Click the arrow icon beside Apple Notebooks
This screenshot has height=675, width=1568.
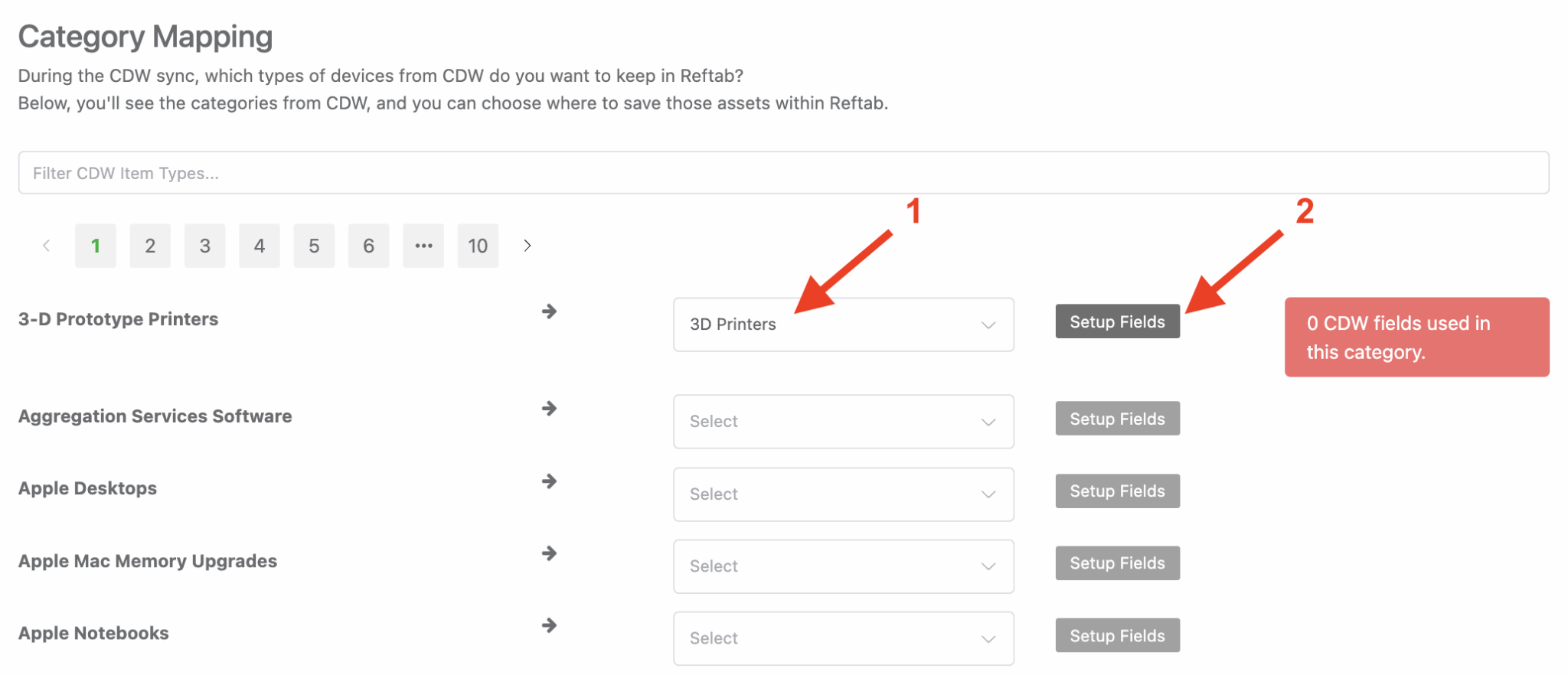click(549, 625)
